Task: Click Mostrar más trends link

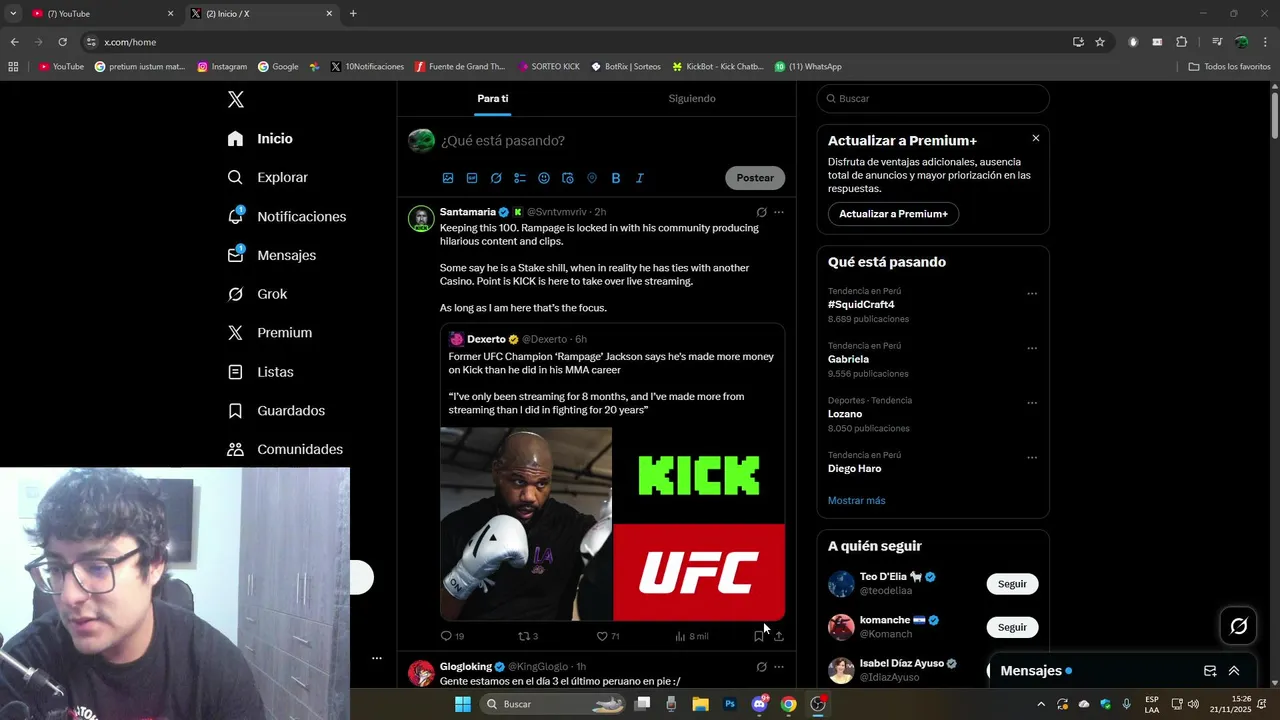Action: pyautogui.click(x=856, y=501)
